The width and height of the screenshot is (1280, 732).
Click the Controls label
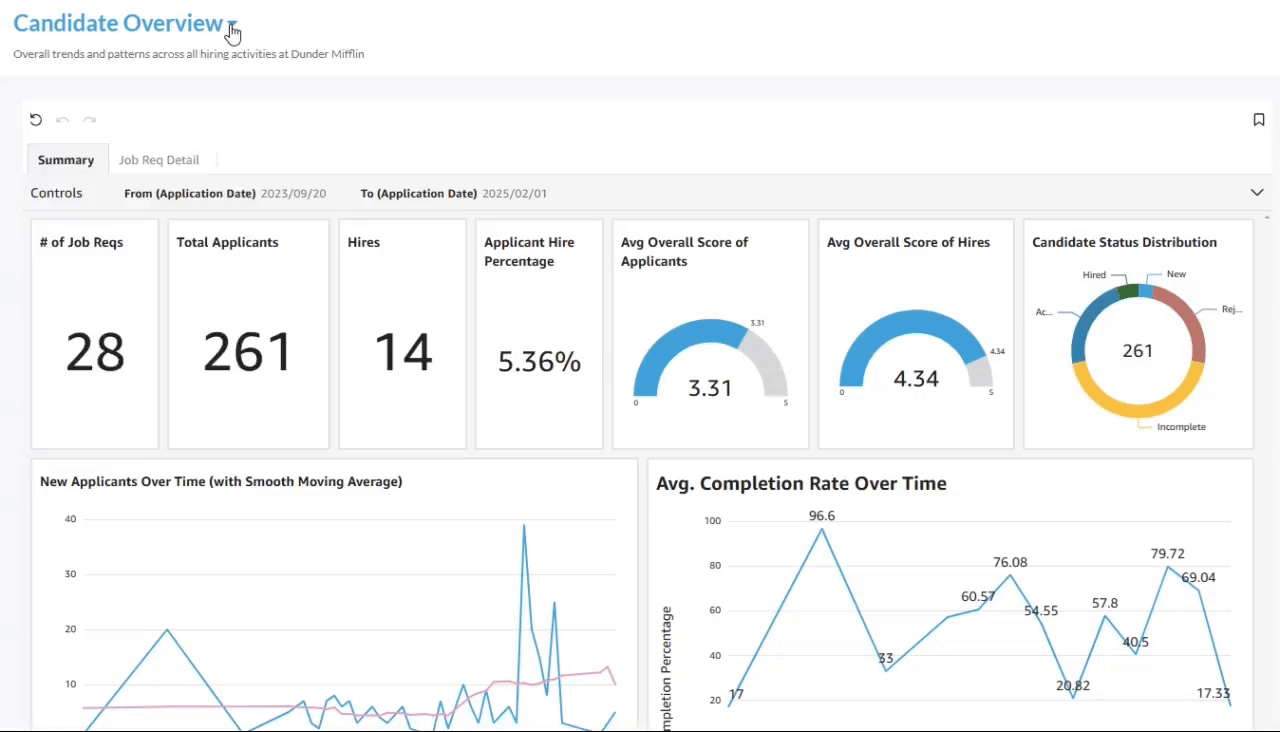pos(56,193)
